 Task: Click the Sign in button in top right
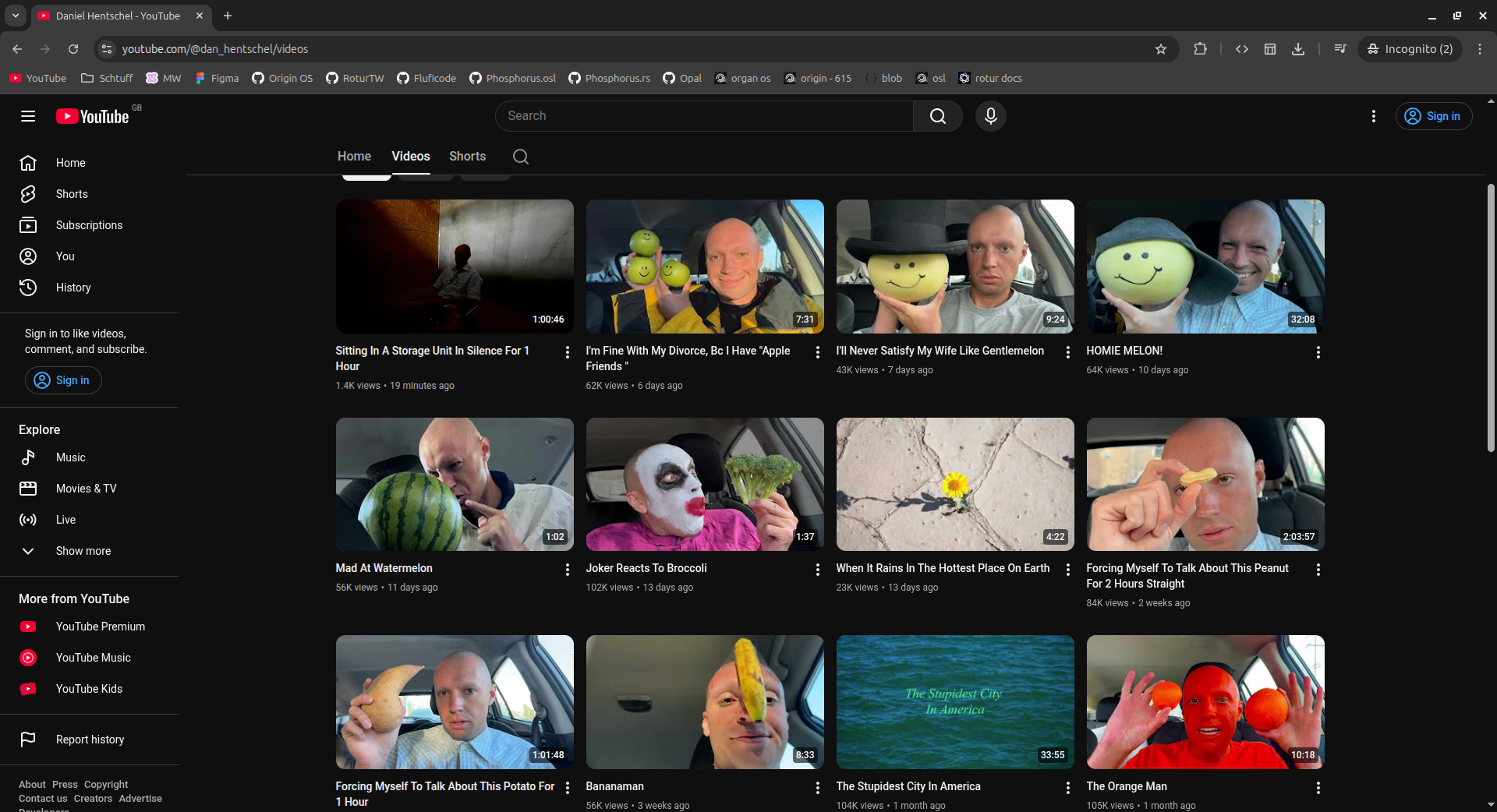(x=1434, y=116)
